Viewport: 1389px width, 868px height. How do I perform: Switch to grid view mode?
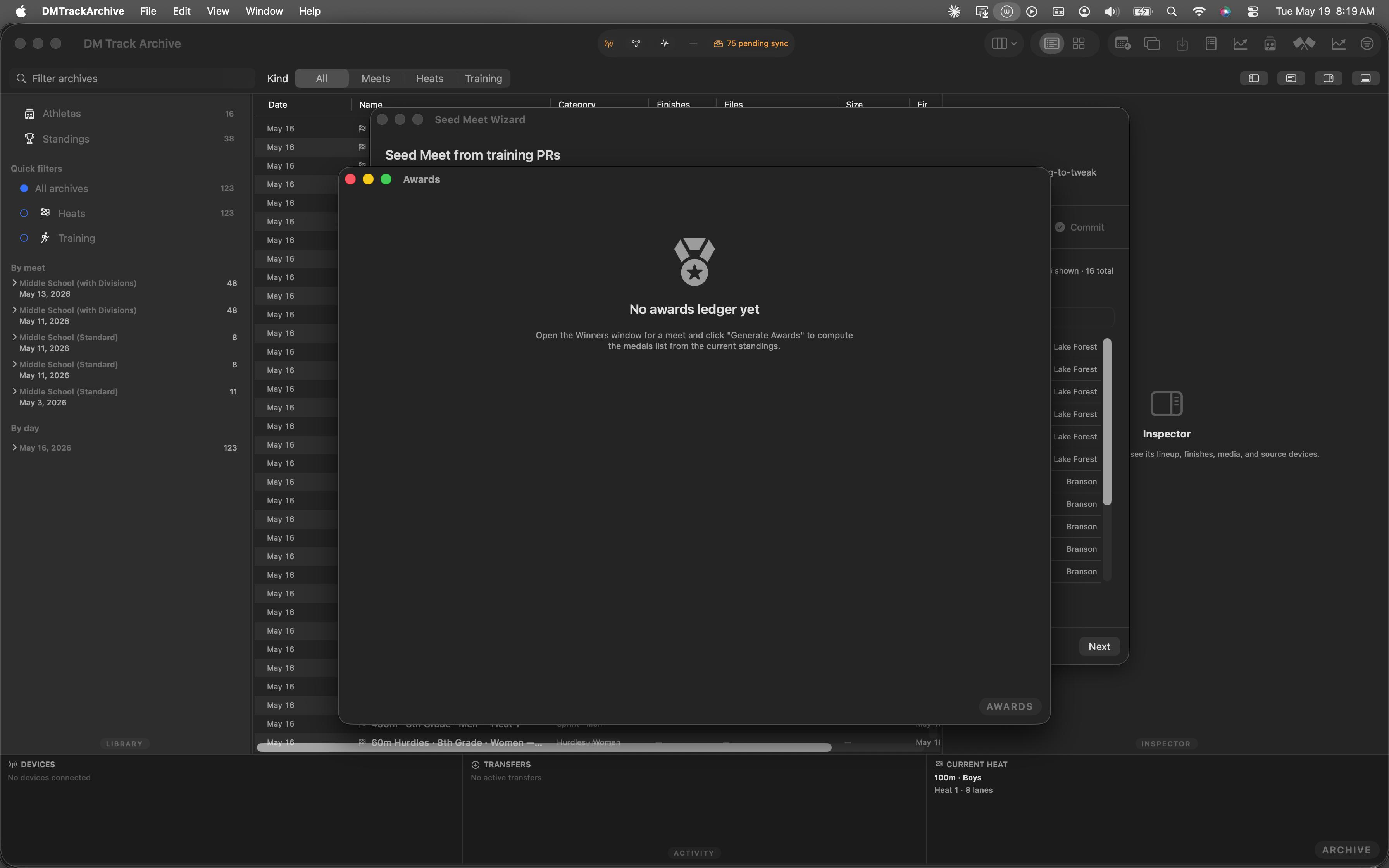[1079, 44]
